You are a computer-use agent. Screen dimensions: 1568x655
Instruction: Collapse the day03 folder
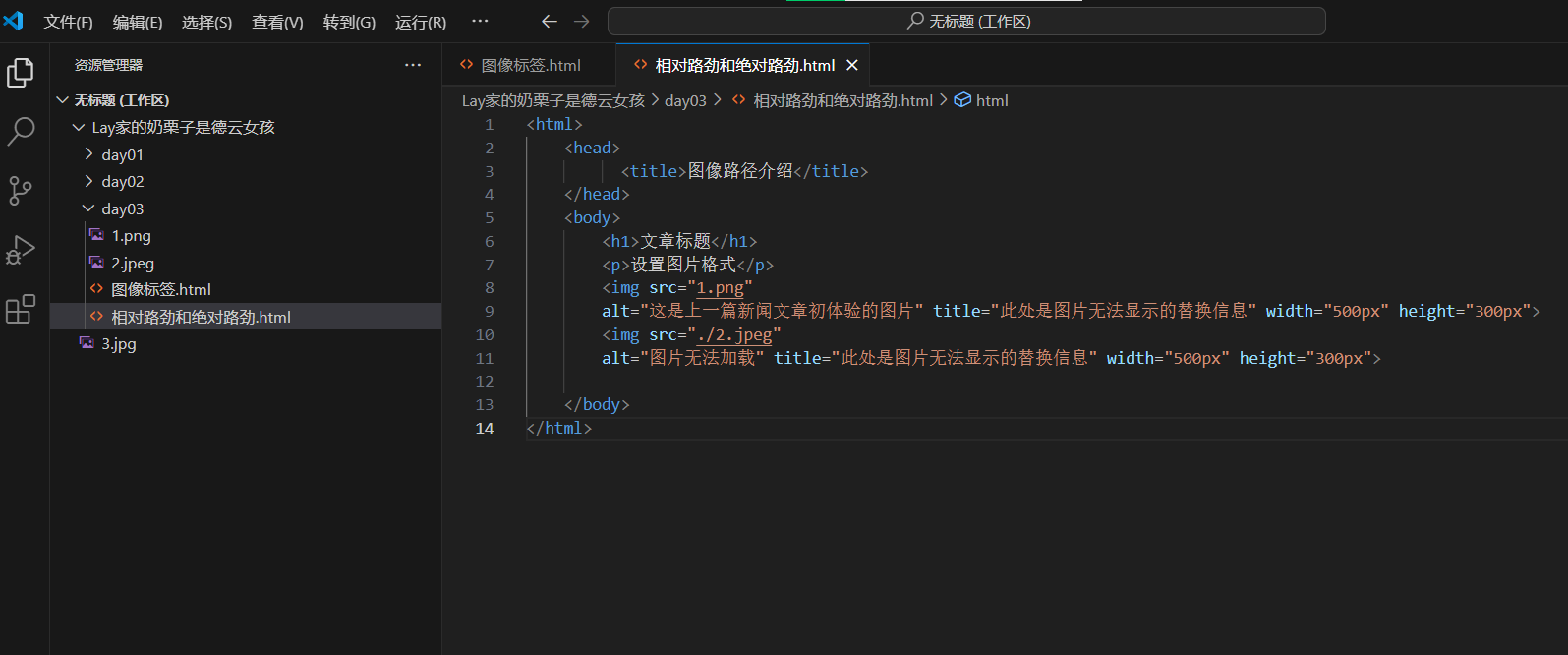(122, 208)
